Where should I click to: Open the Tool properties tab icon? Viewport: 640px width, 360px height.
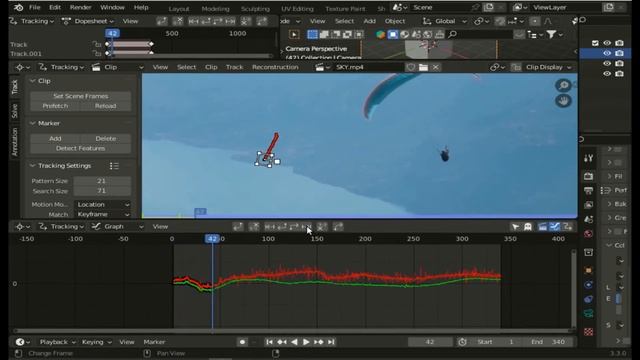tap(588, 158)
